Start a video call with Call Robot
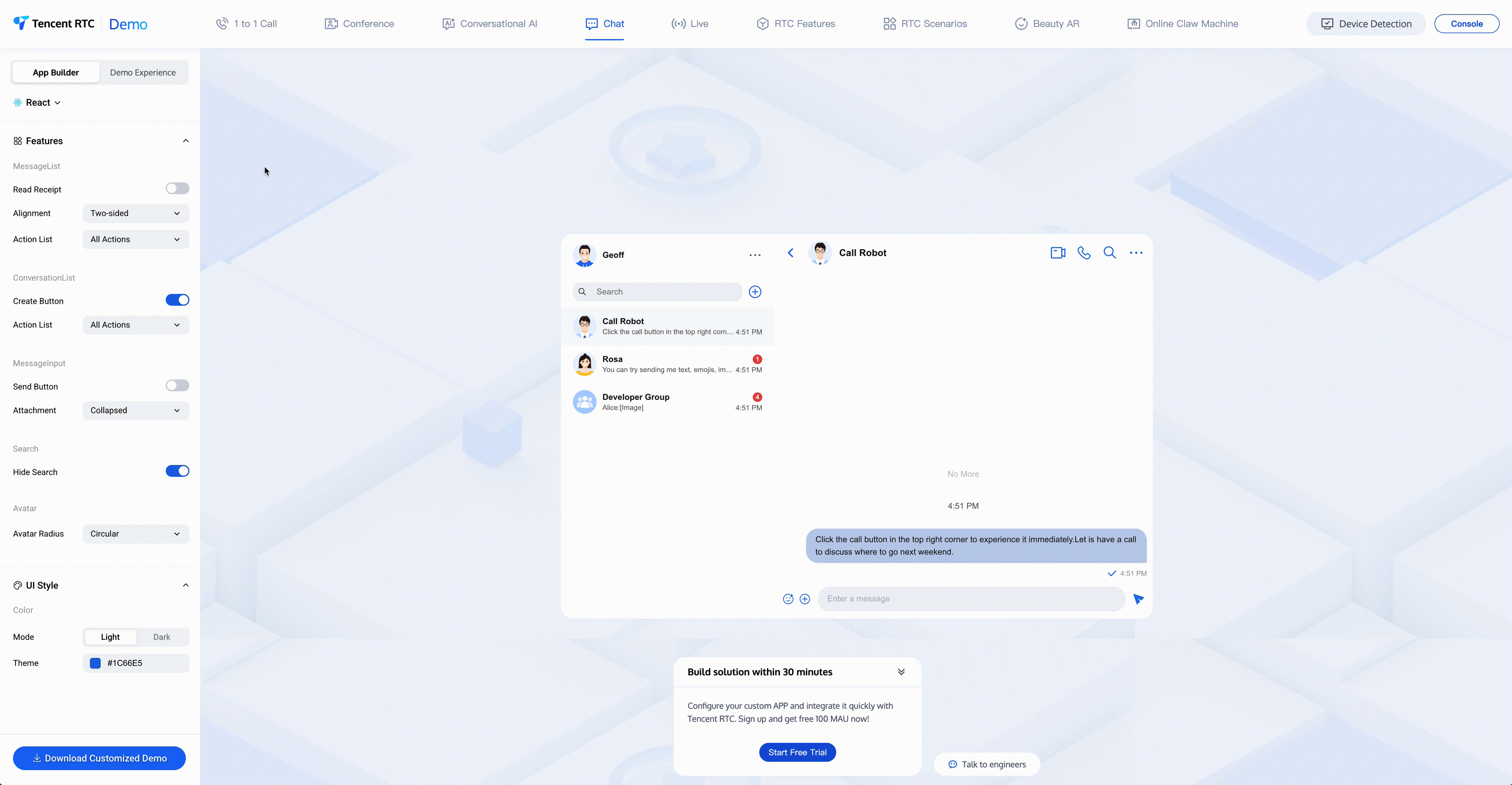1512x785 pixels. click(x=1058, y=253)
